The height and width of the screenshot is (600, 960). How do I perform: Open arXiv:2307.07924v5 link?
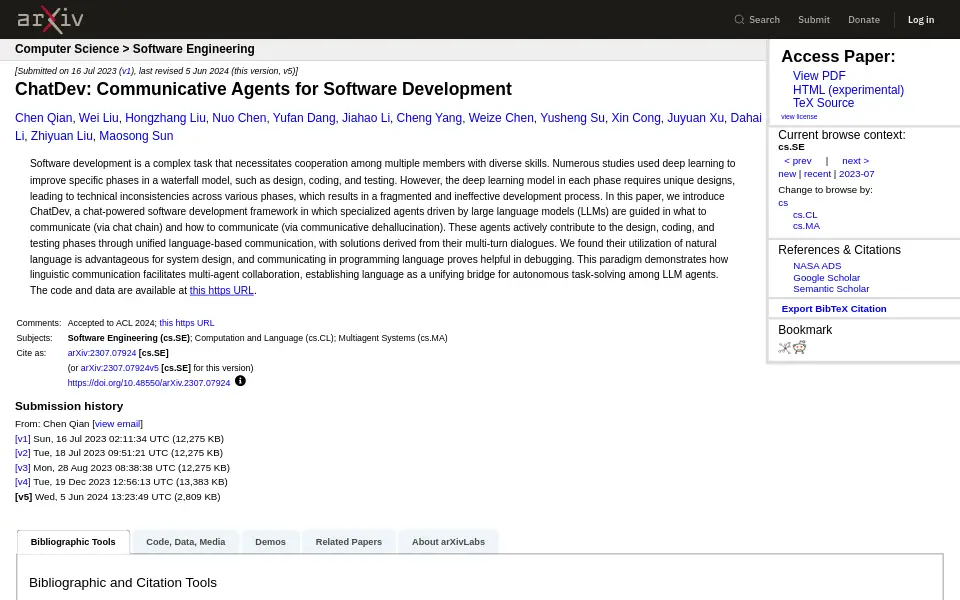[x=119, y=368]
